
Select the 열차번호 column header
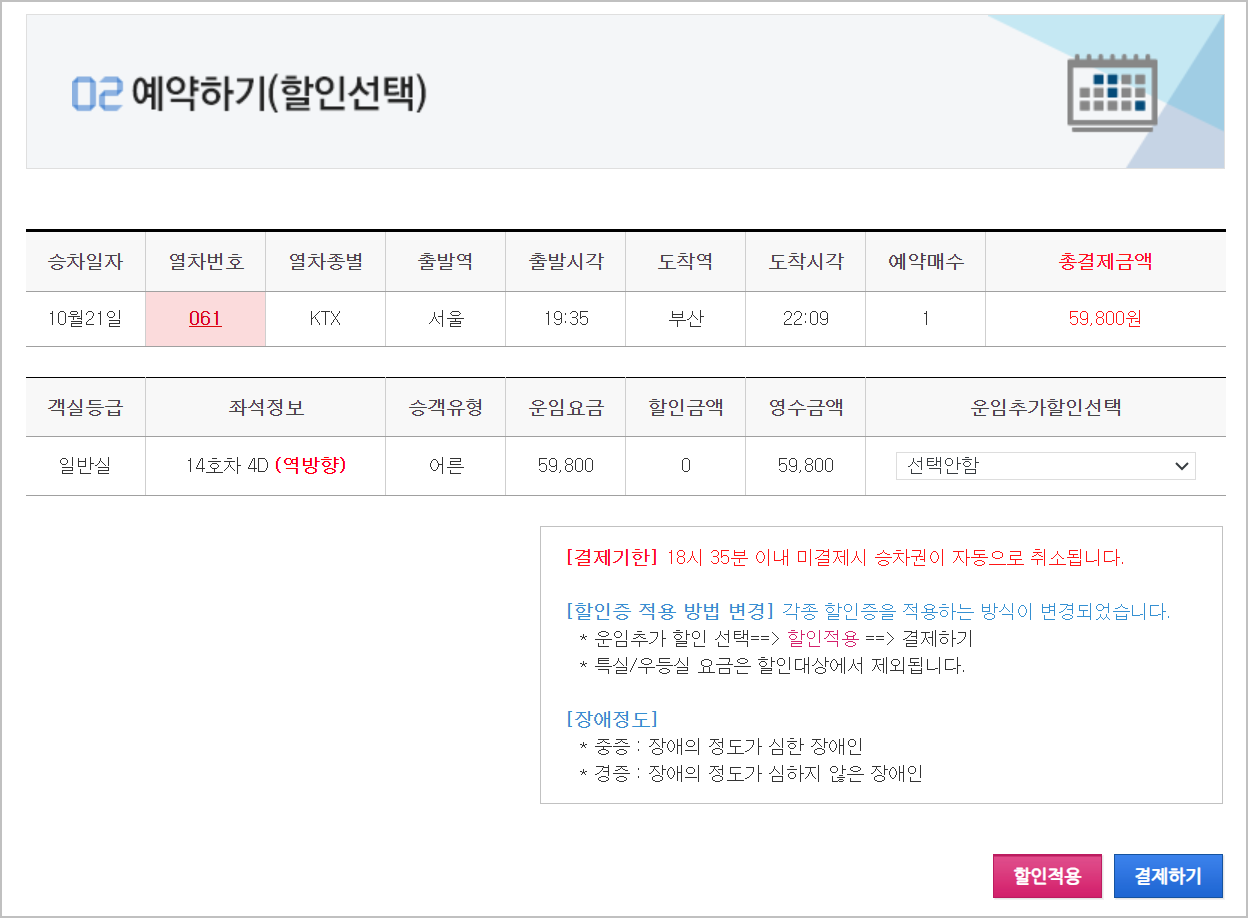206,262
